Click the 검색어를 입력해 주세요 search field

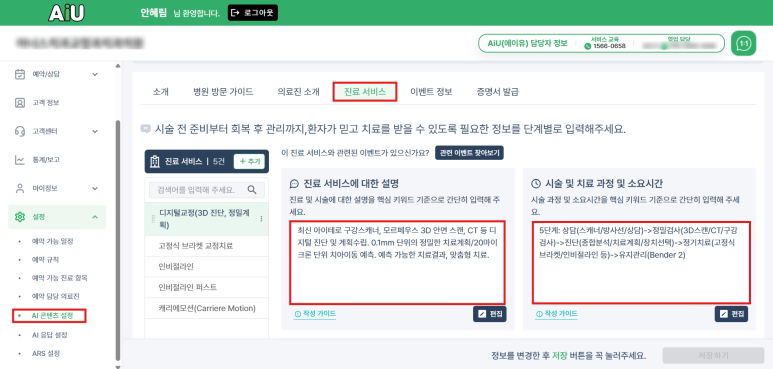tap(207, 190)
